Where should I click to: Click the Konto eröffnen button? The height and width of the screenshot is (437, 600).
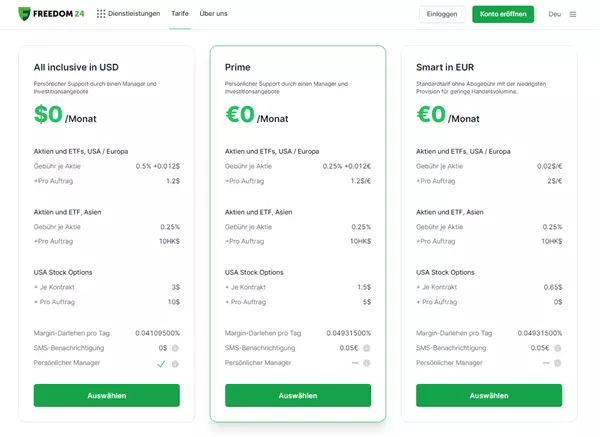pos(503,14)
